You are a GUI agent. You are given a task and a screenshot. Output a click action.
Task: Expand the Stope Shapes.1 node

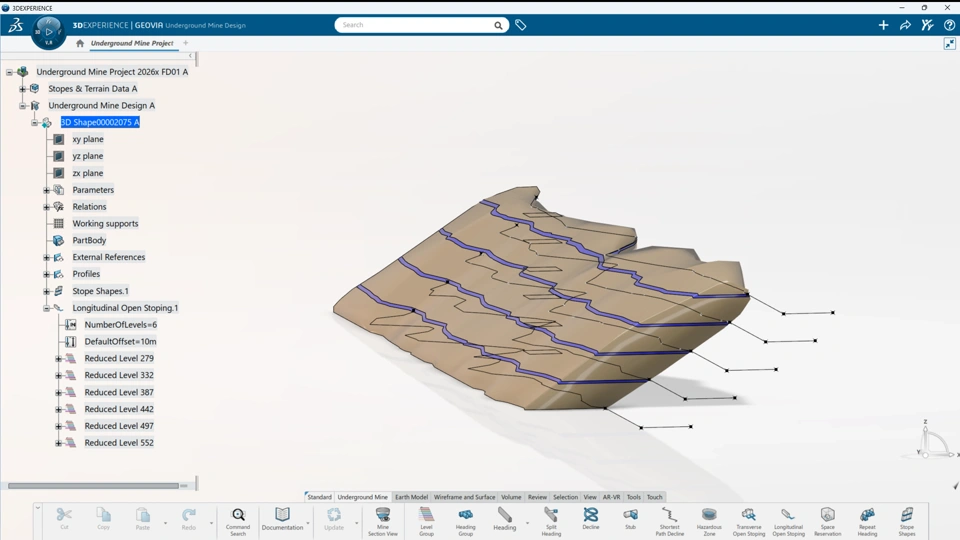click(47, 291)
